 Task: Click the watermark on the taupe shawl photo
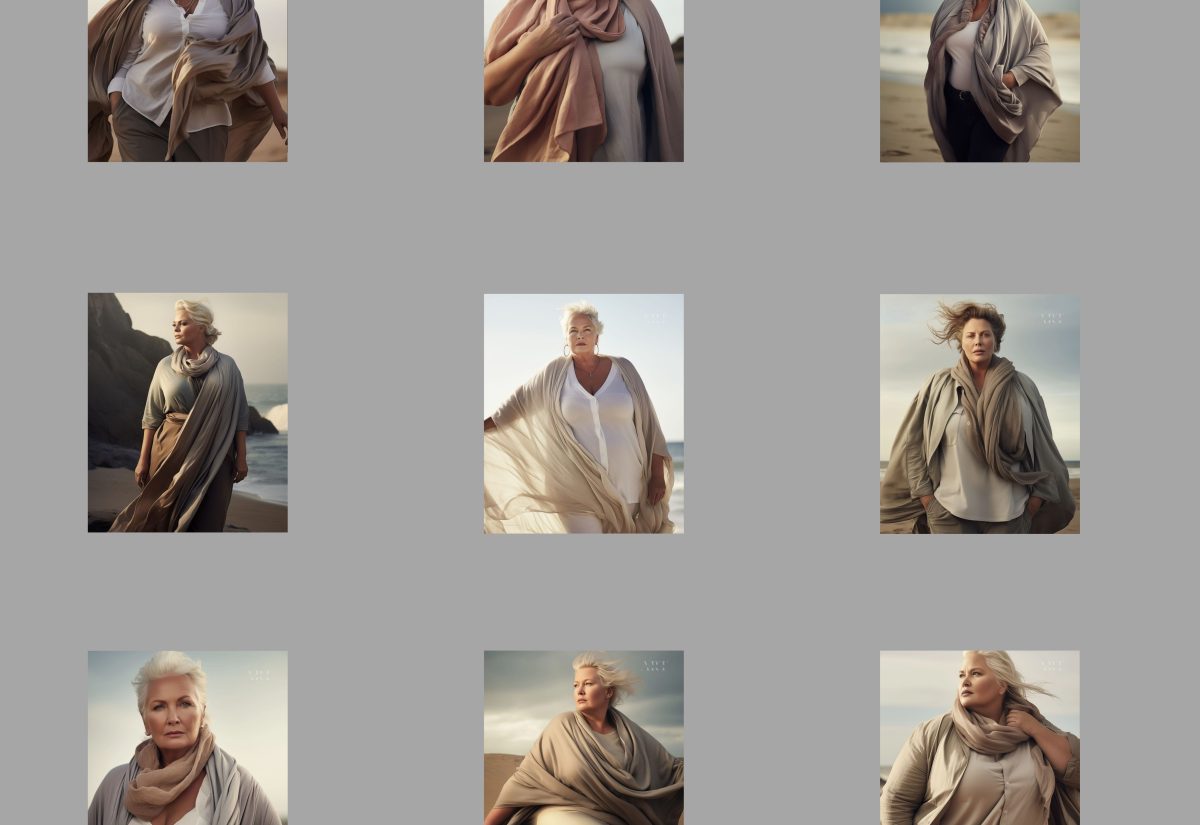coord(656,665)
